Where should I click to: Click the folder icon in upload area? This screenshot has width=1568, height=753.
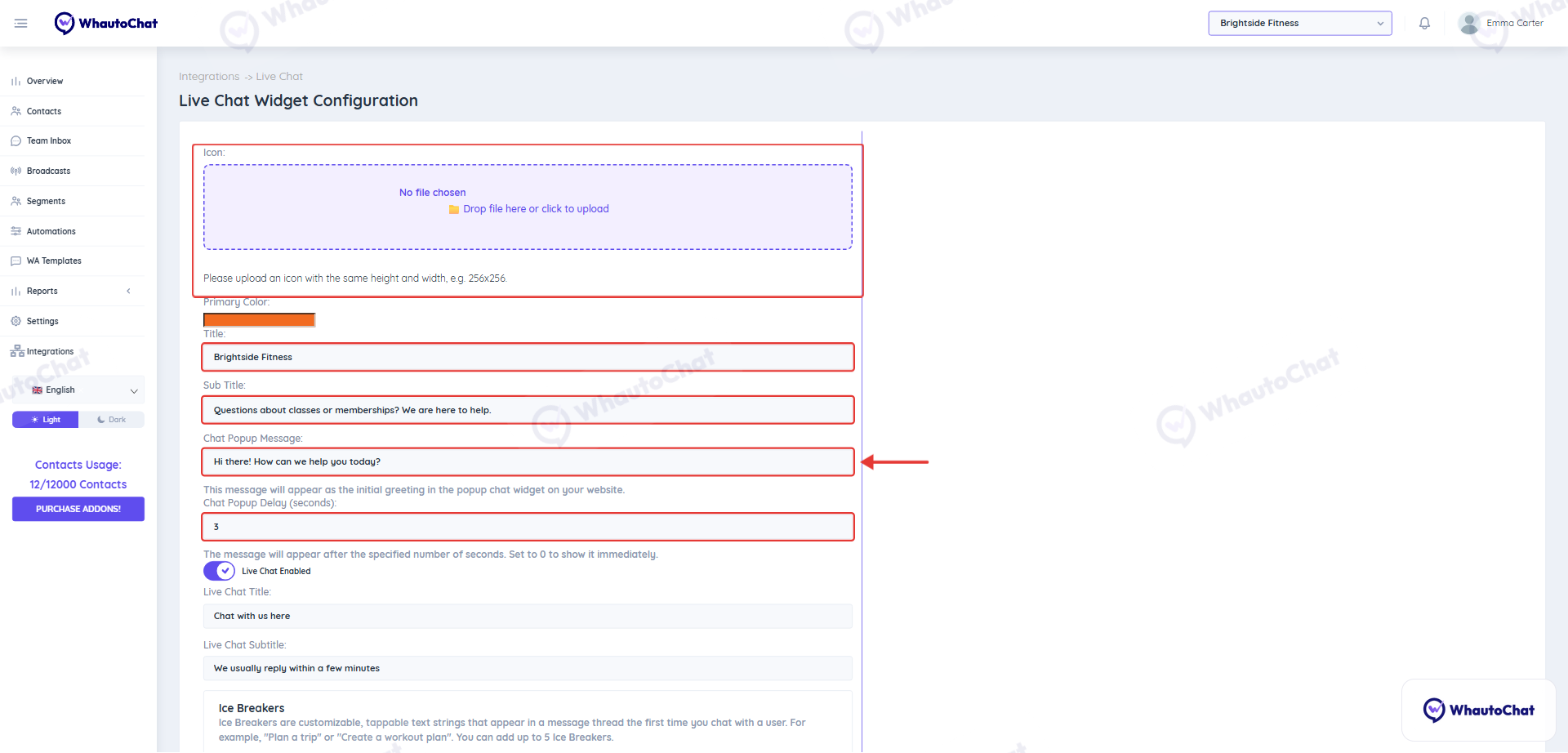pyautogui.click(x=454, y=210)
